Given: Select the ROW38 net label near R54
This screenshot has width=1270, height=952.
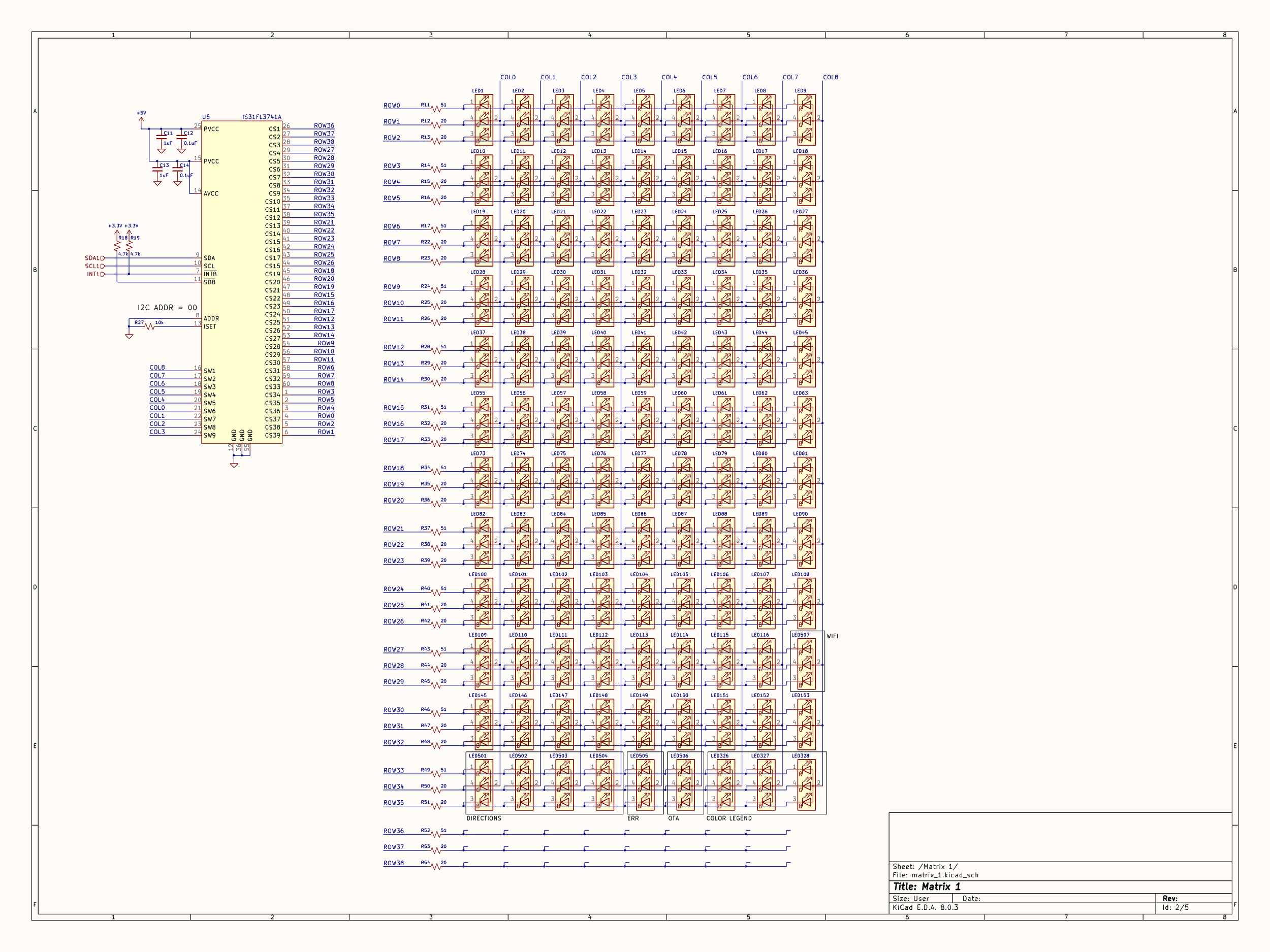Looking at the screenshot, I should 393,863.
